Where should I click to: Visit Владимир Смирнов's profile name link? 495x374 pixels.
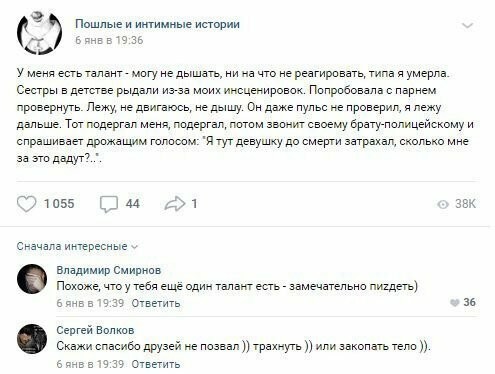click(109, 270)
